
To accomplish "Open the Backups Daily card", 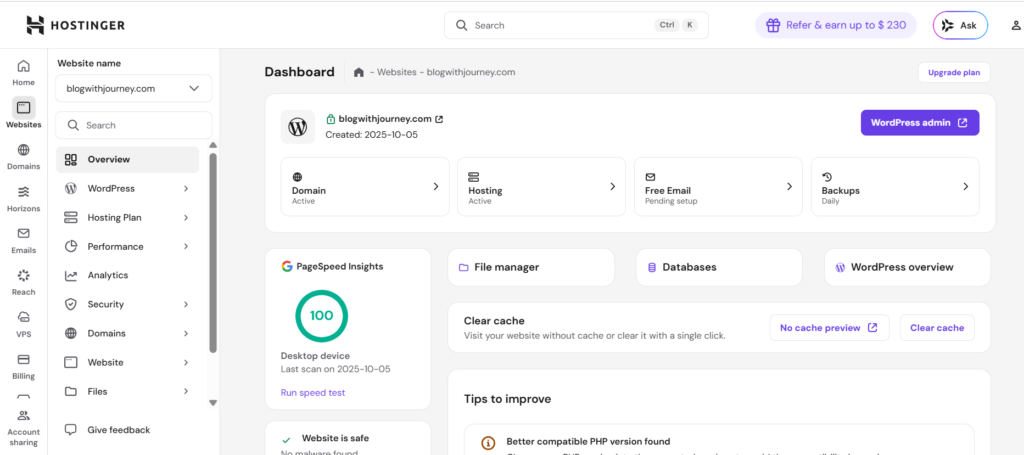I will click(x=895, y=187).
